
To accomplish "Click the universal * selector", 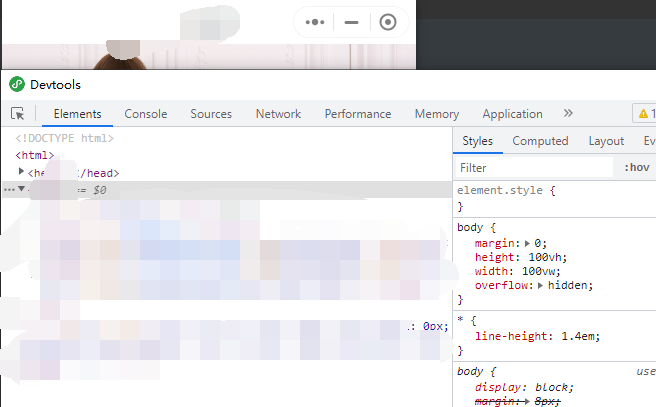I will (x=460, y=320).
